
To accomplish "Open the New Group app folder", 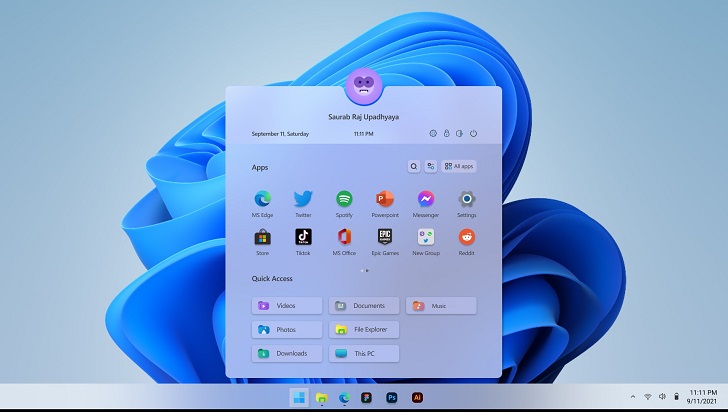I will [426, 237].
